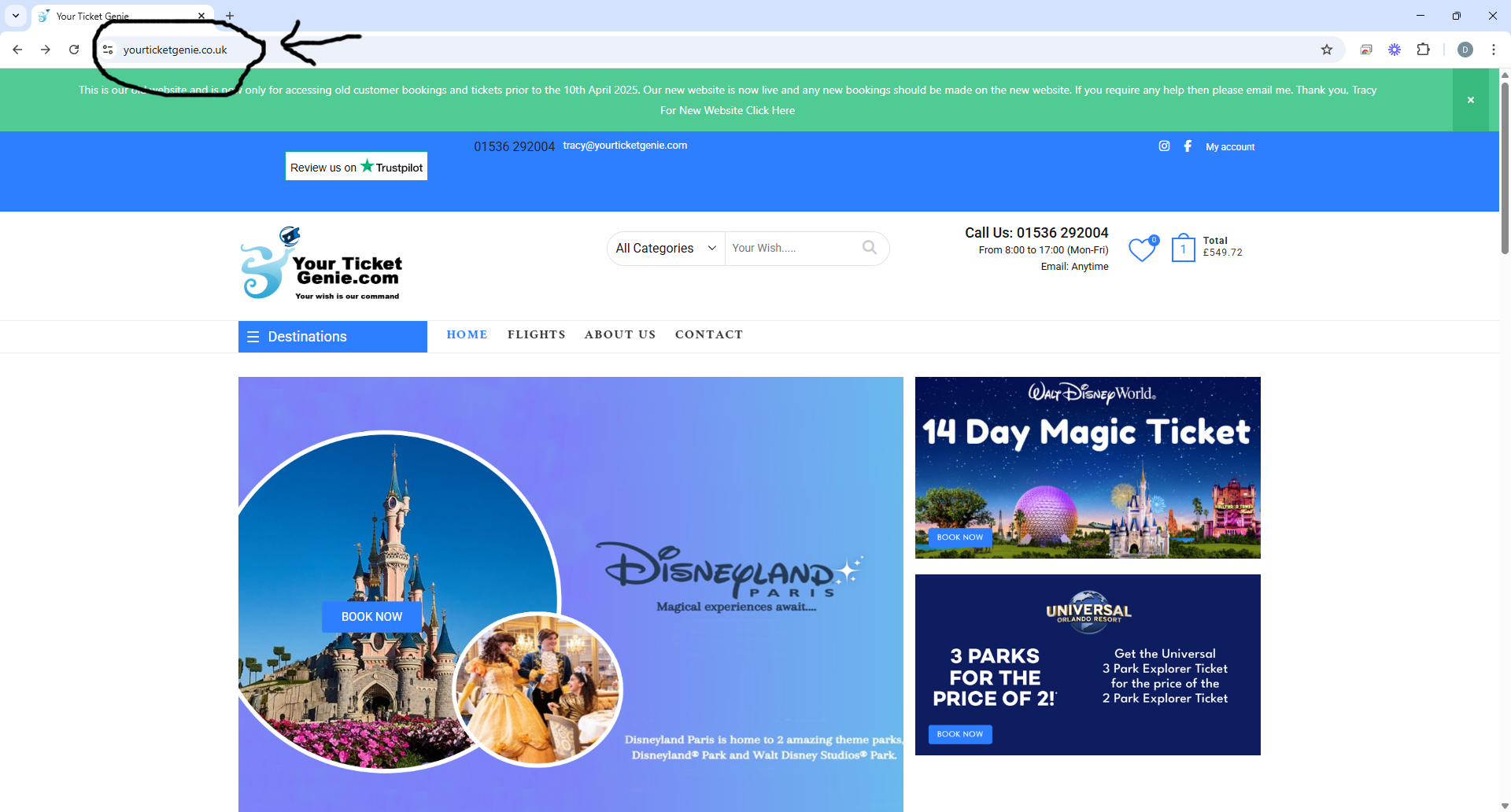Go back using browser back arrow
This screenshot has width=1511, height=812.
click(17, 50)
